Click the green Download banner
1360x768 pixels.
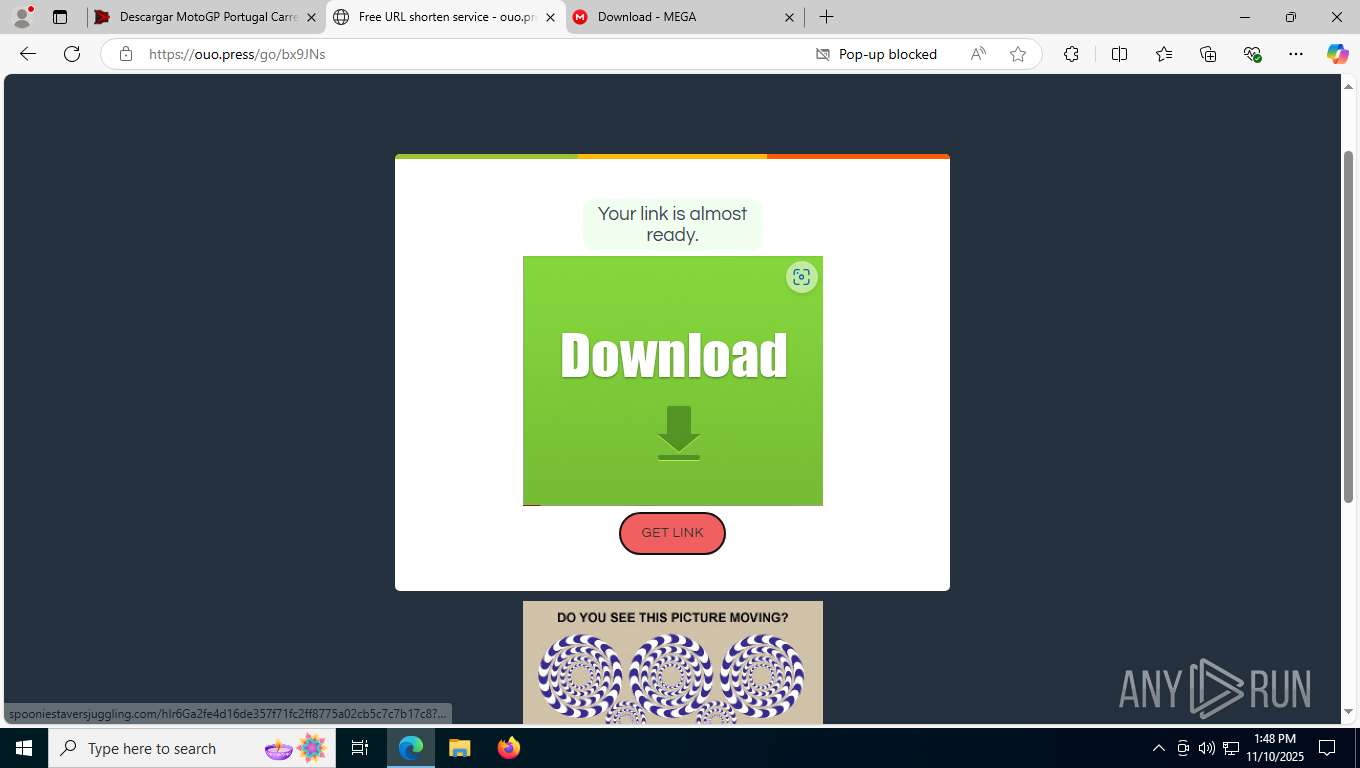click(x=673, y=381)
